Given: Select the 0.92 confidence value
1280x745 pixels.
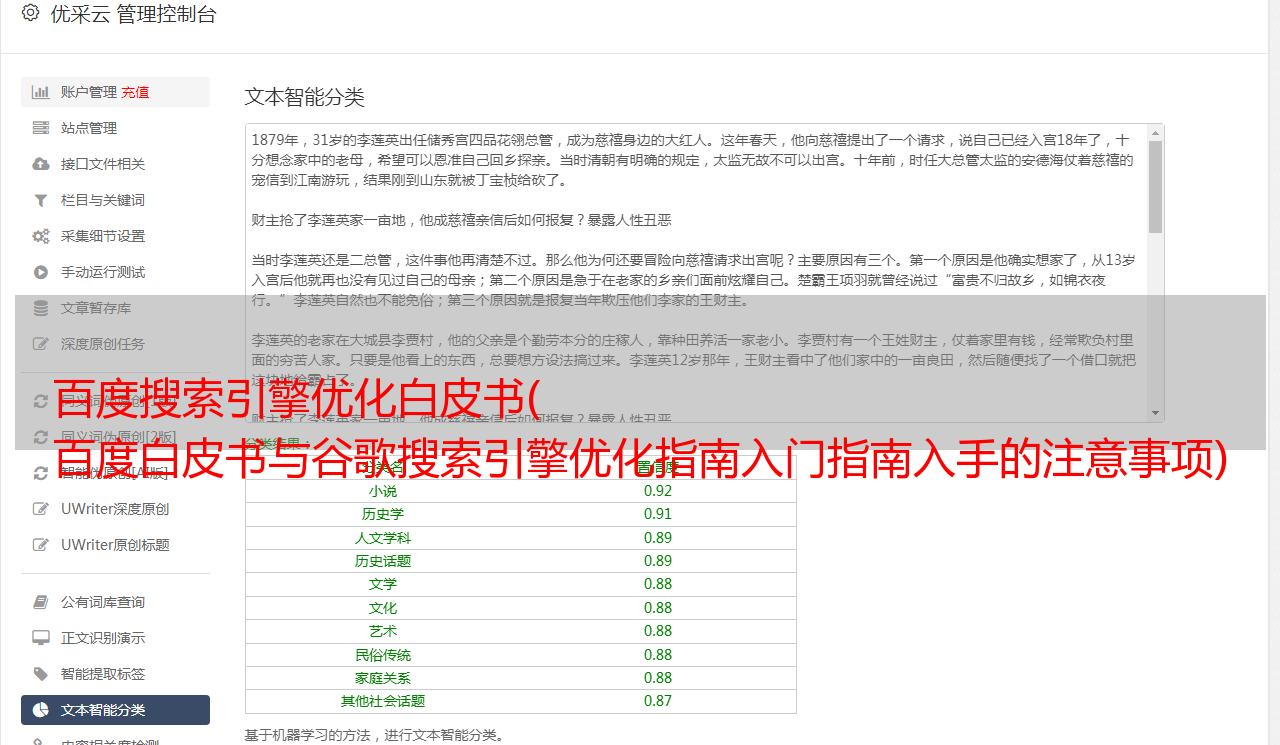Looking at the screenshot, I should click(658, 491).
